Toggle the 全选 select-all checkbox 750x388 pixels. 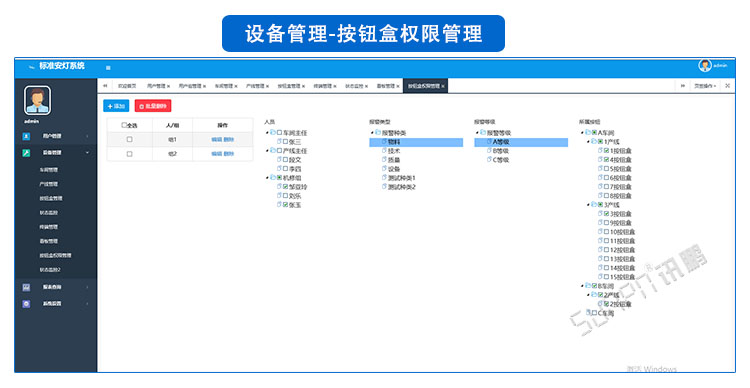point(124,125)
